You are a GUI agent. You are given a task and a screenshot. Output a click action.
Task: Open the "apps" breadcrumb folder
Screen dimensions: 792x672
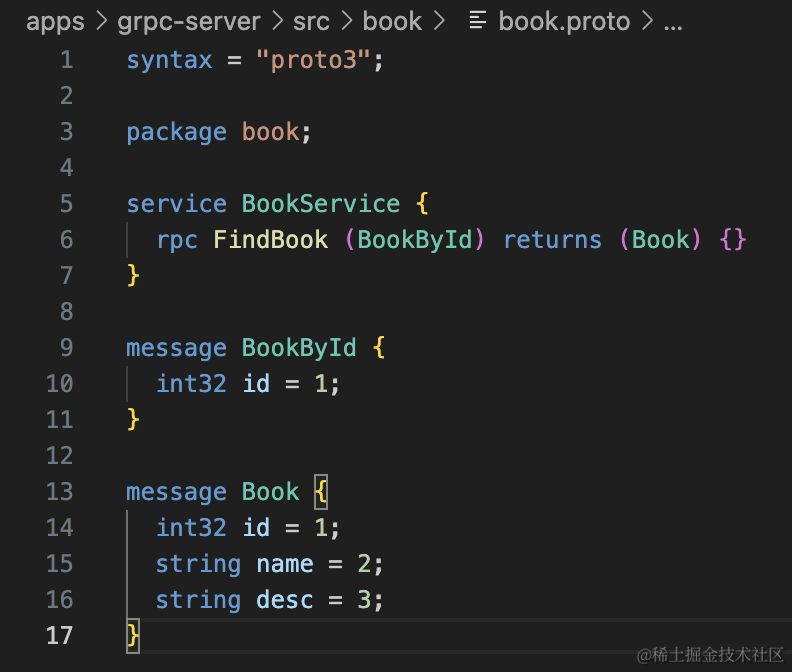(x=55, y=22)
